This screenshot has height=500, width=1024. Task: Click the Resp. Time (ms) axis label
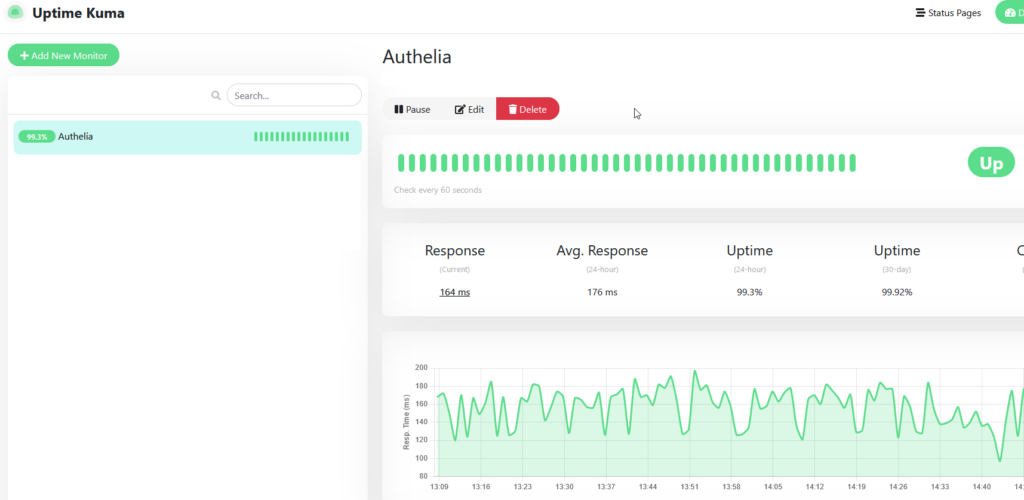[406, 422]
